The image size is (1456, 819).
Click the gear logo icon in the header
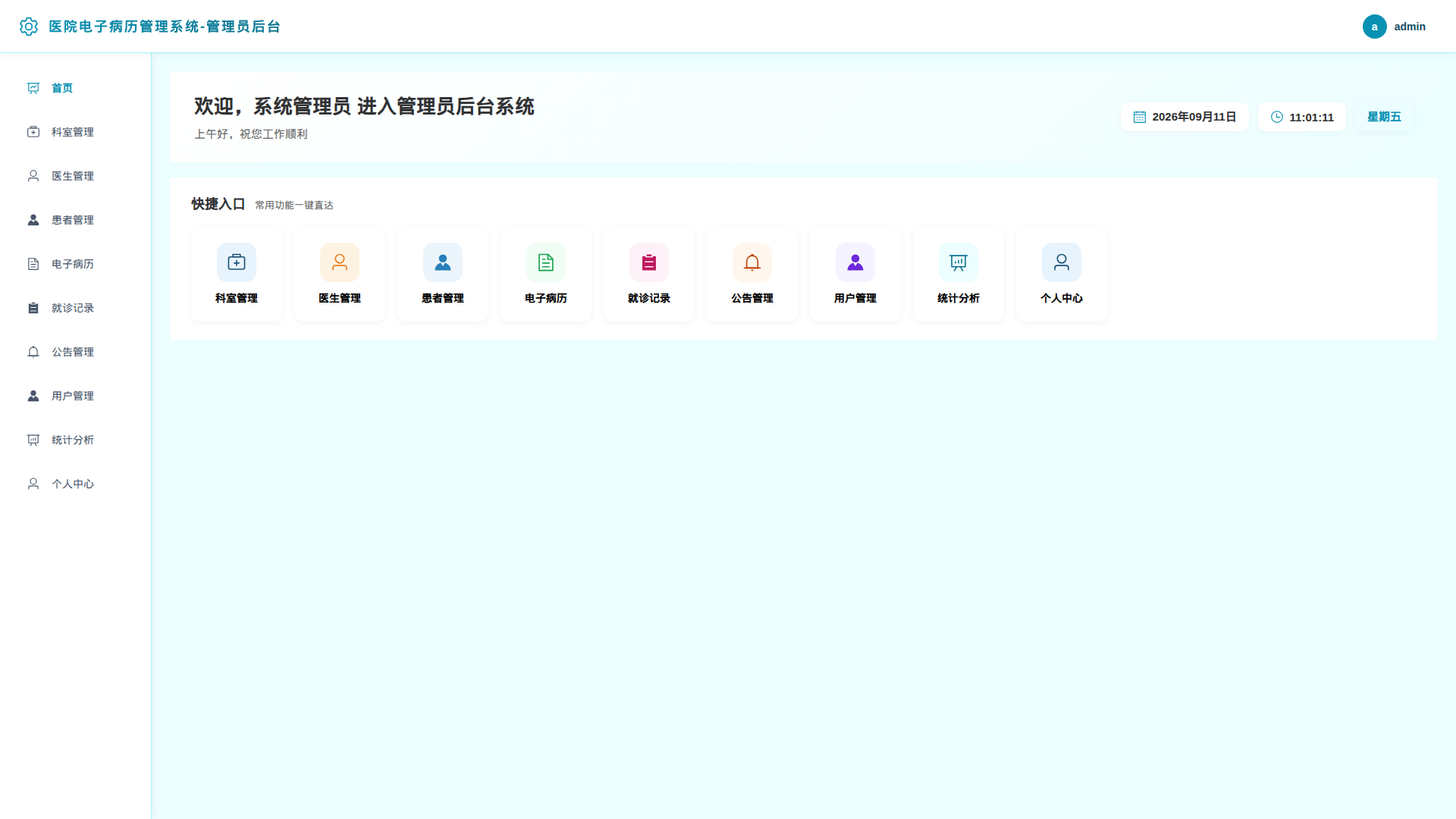coord(29,27)
